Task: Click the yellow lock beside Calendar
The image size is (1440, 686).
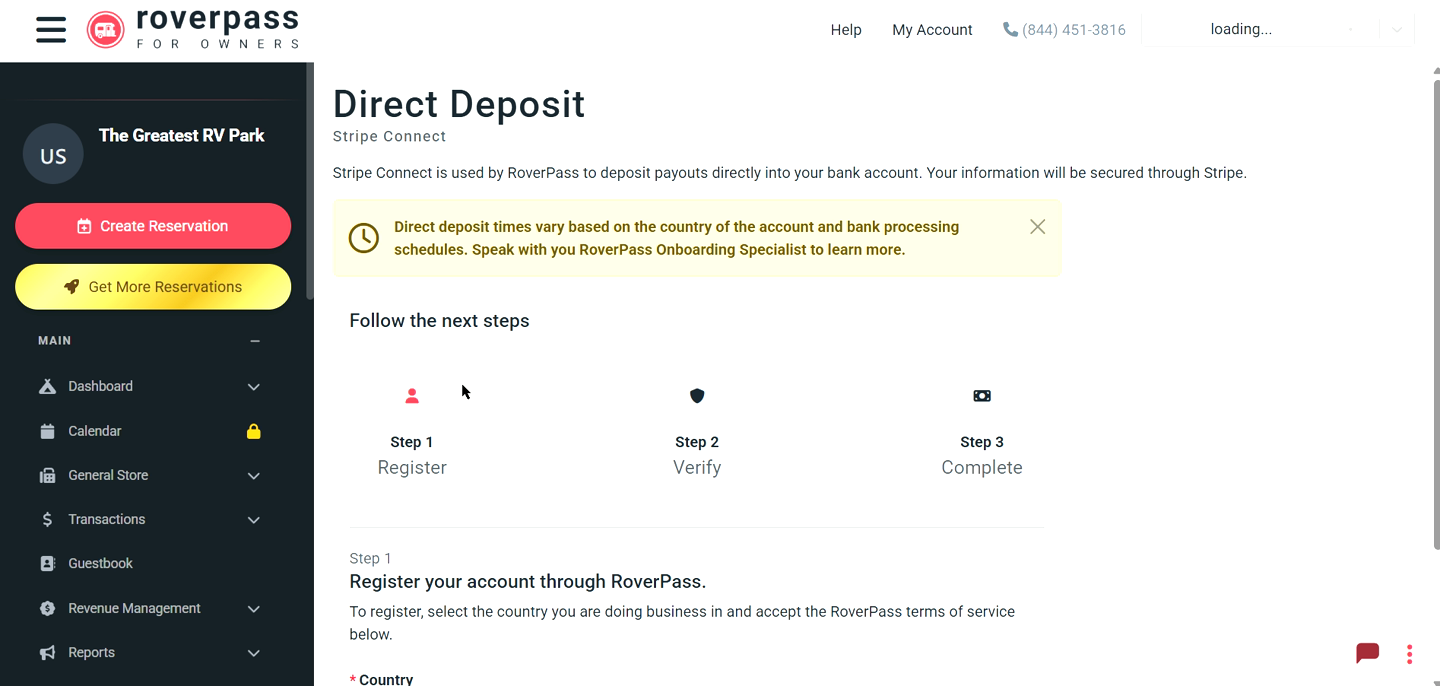Action: pos(254,431)
